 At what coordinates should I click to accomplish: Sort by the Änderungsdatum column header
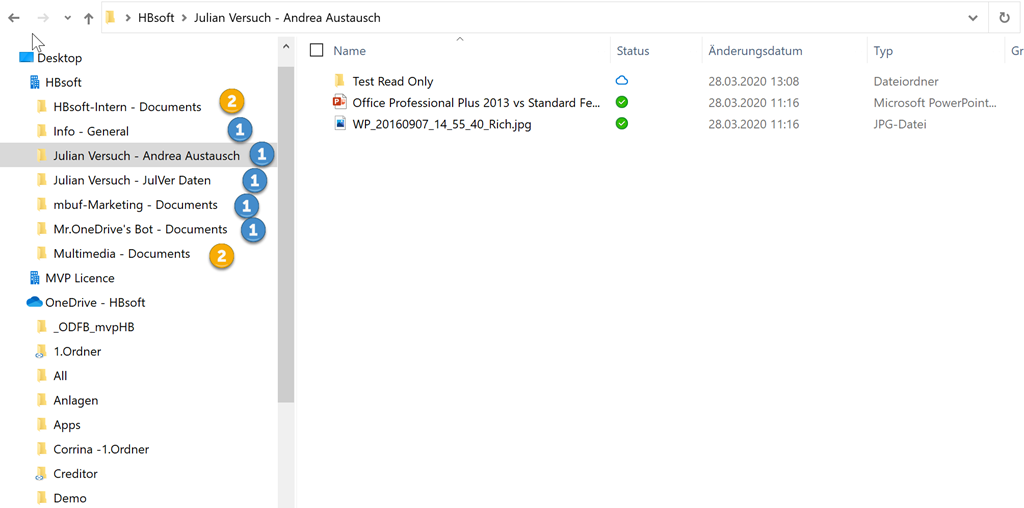755,51
